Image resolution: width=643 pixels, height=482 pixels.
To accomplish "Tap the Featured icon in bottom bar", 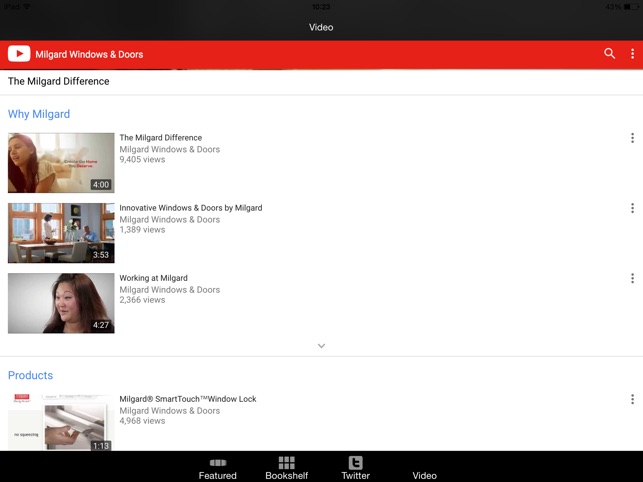I will click(x=218, y=463).
